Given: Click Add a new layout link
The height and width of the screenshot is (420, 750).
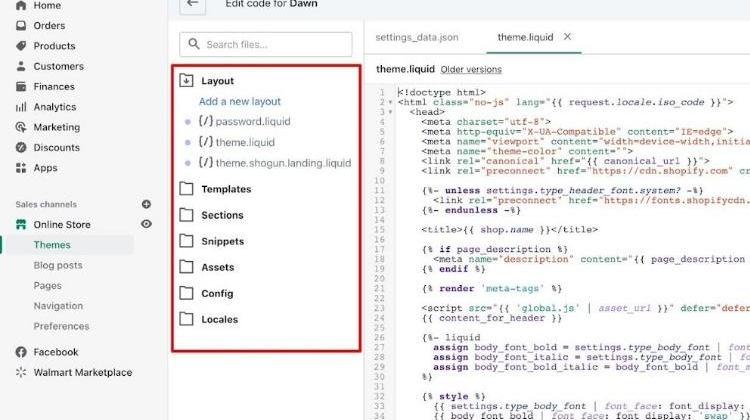Looking at the screenshot, I should (240, 101).
